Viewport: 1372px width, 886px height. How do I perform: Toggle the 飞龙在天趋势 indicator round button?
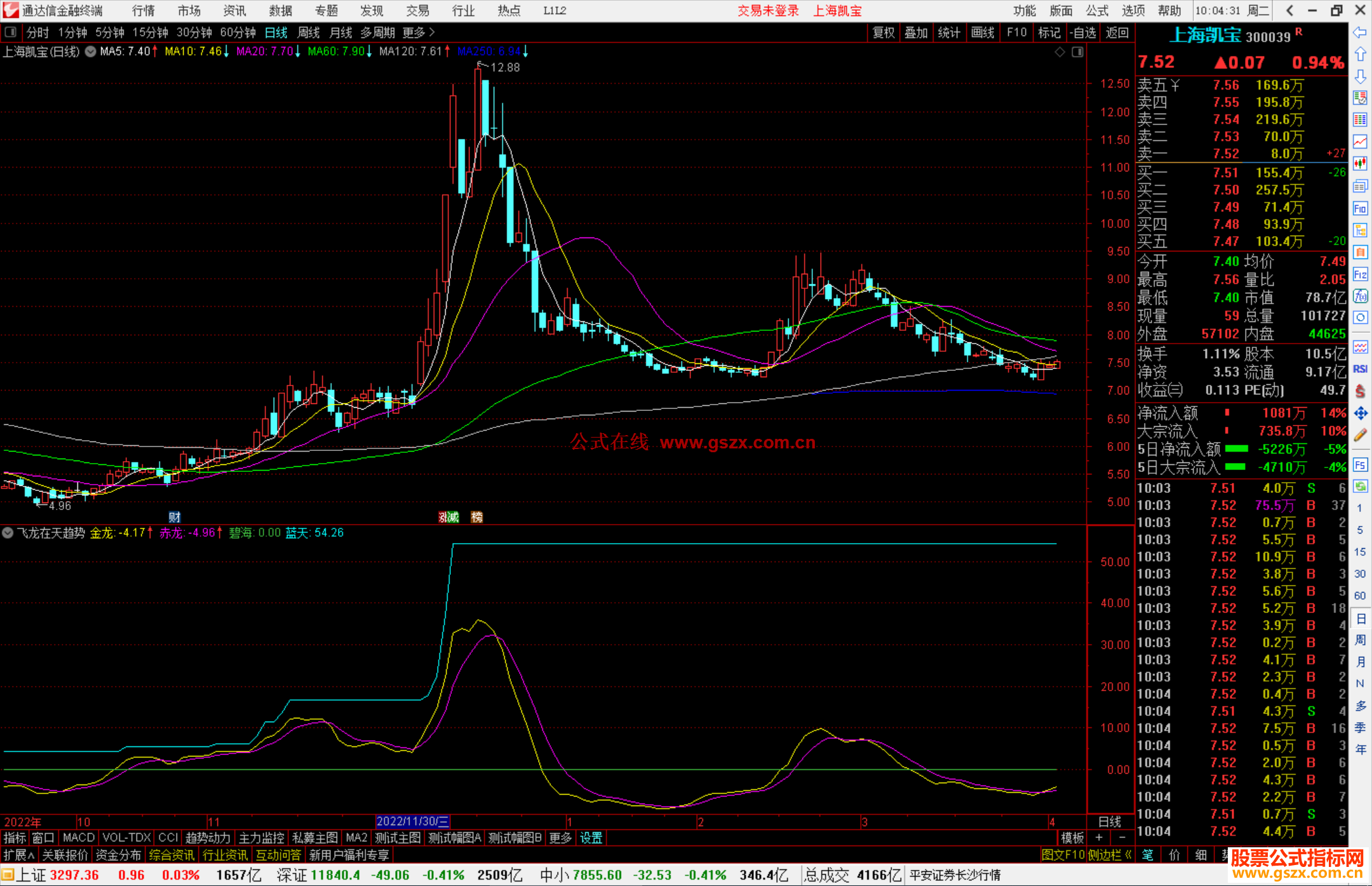tap(8, 533)
